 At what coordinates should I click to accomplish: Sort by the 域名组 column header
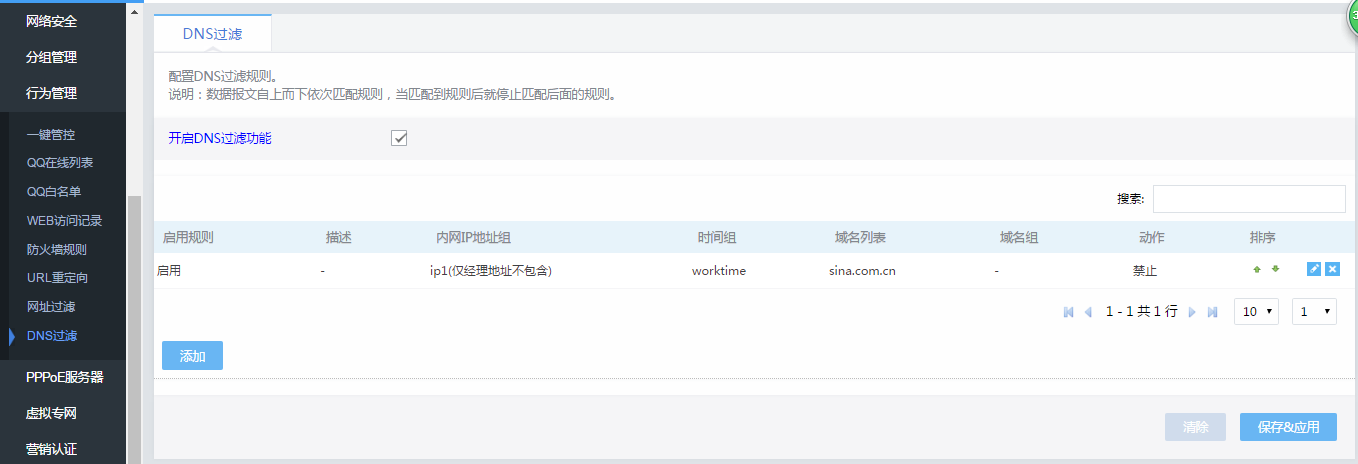pyautogui.click(x=1019, y=238)
